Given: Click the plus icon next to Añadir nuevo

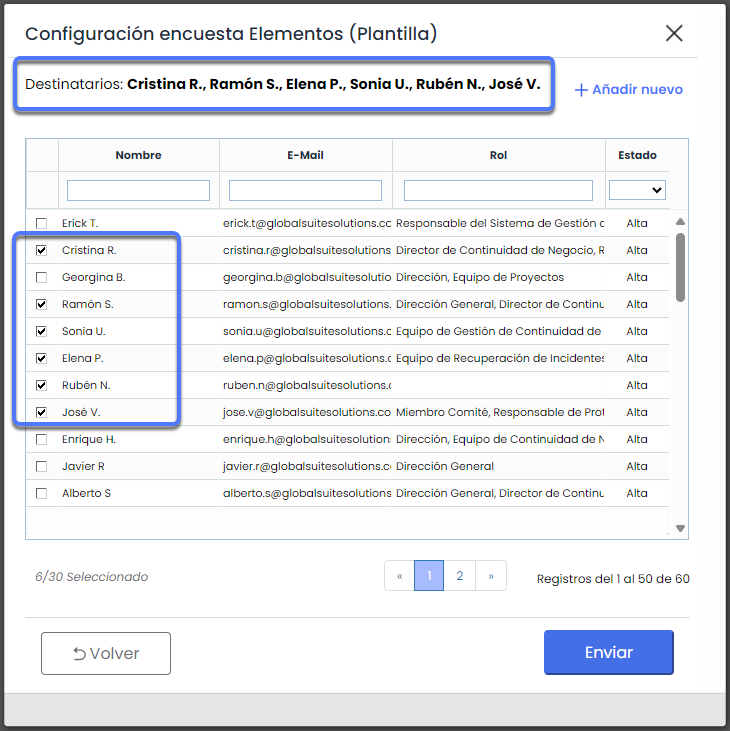Looking at the screenshot, I should 581,90.
